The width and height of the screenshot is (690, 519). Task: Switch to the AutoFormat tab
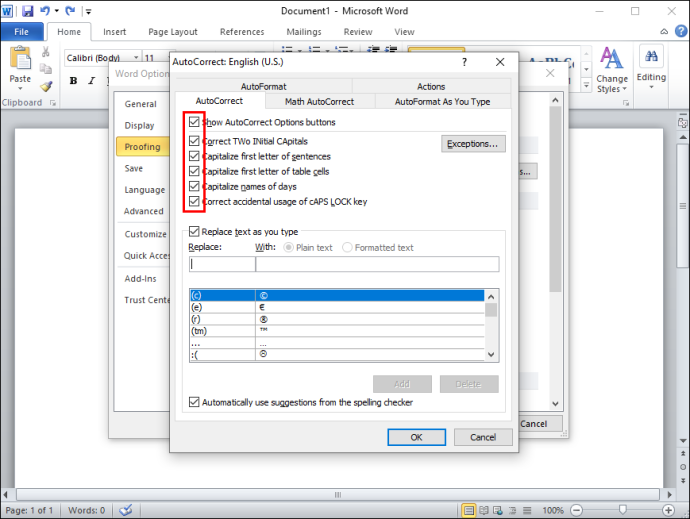(264, 87)
